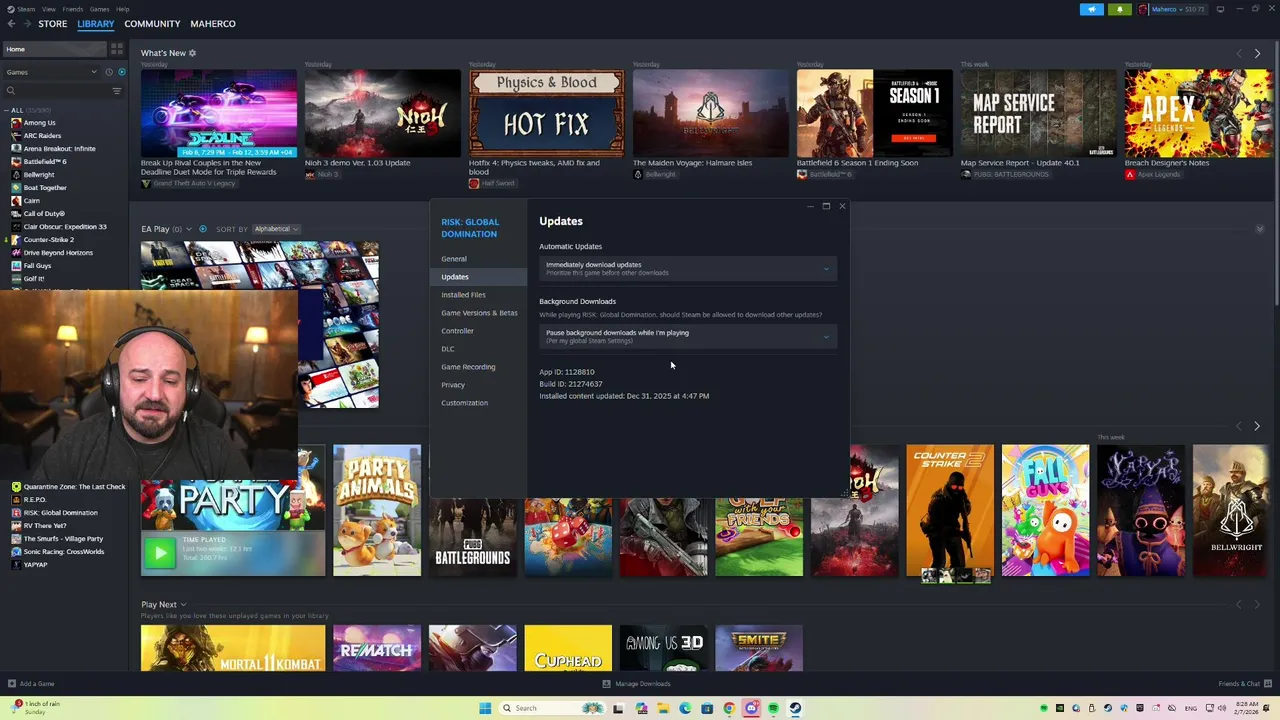Expand the Play Next shelf dropdown
Screen dimensions: 1280x720
(x=183, y=605)
